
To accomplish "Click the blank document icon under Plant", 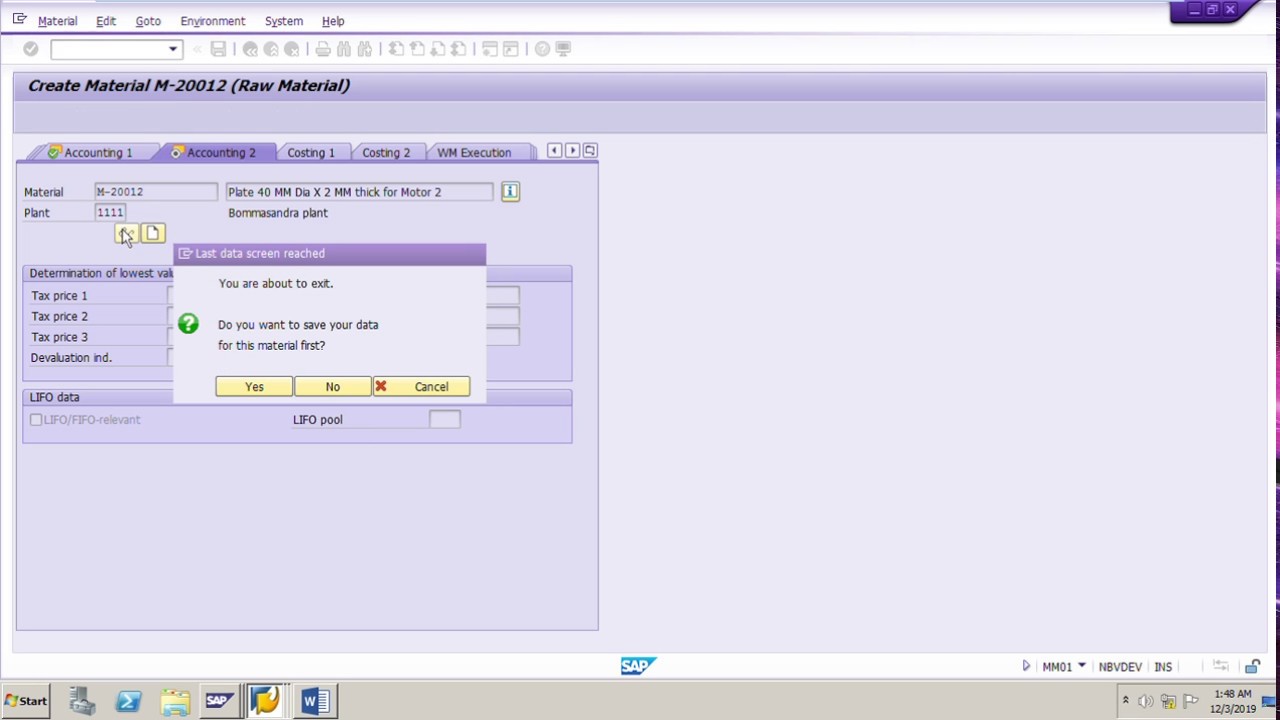I will click(x=152, y=233).
